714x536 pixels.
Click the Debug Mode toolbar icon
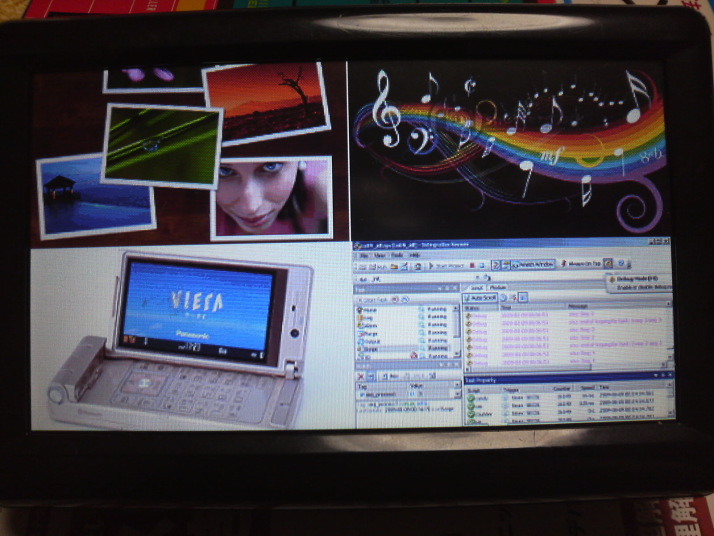607,263
